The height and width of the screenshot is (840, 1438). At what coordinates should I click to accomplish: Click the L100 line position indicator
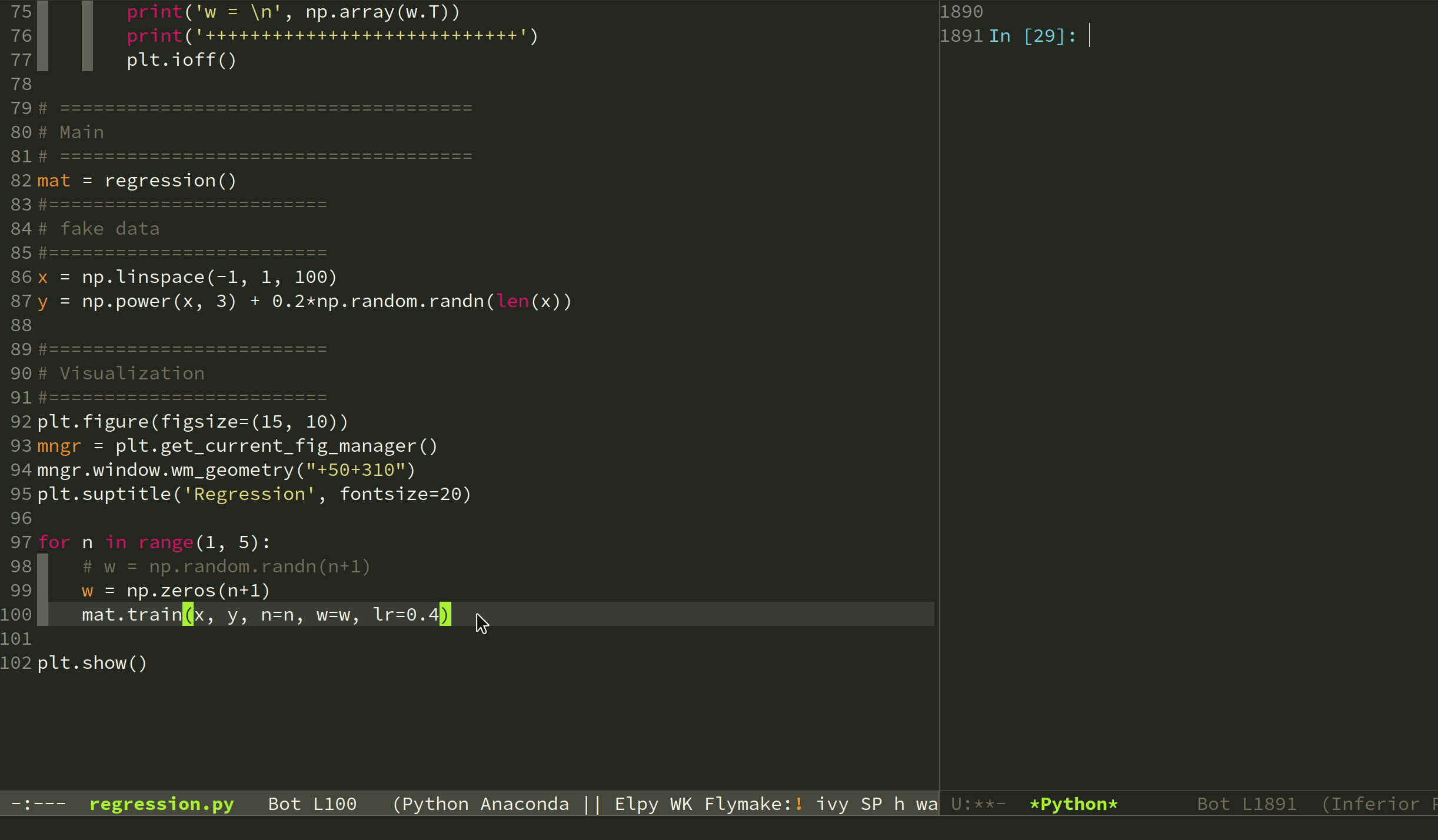334,804
